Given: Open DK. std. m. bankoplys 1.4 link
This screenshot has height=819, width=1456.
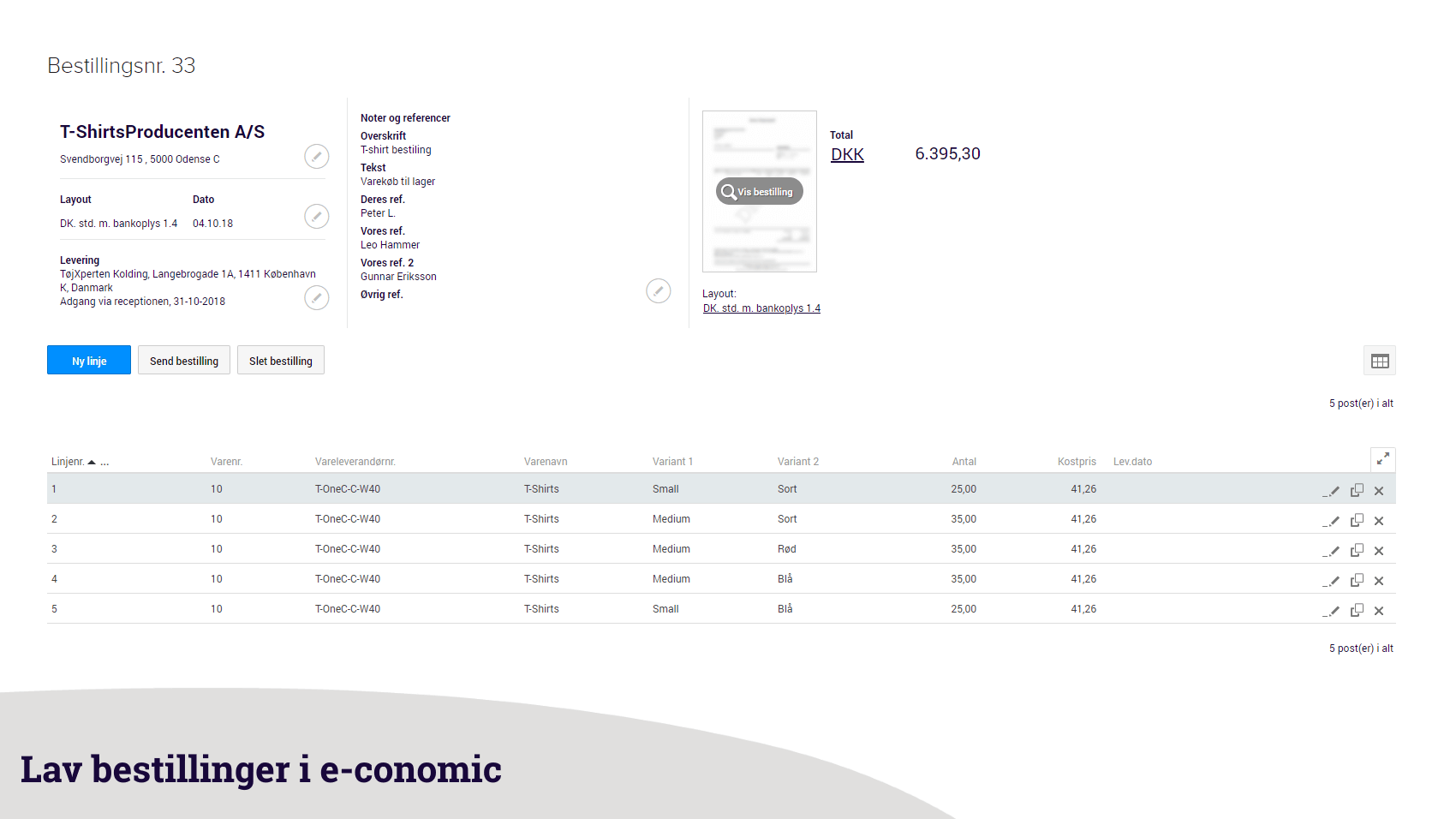Looking at the screenshot, I should pos(761,308).
